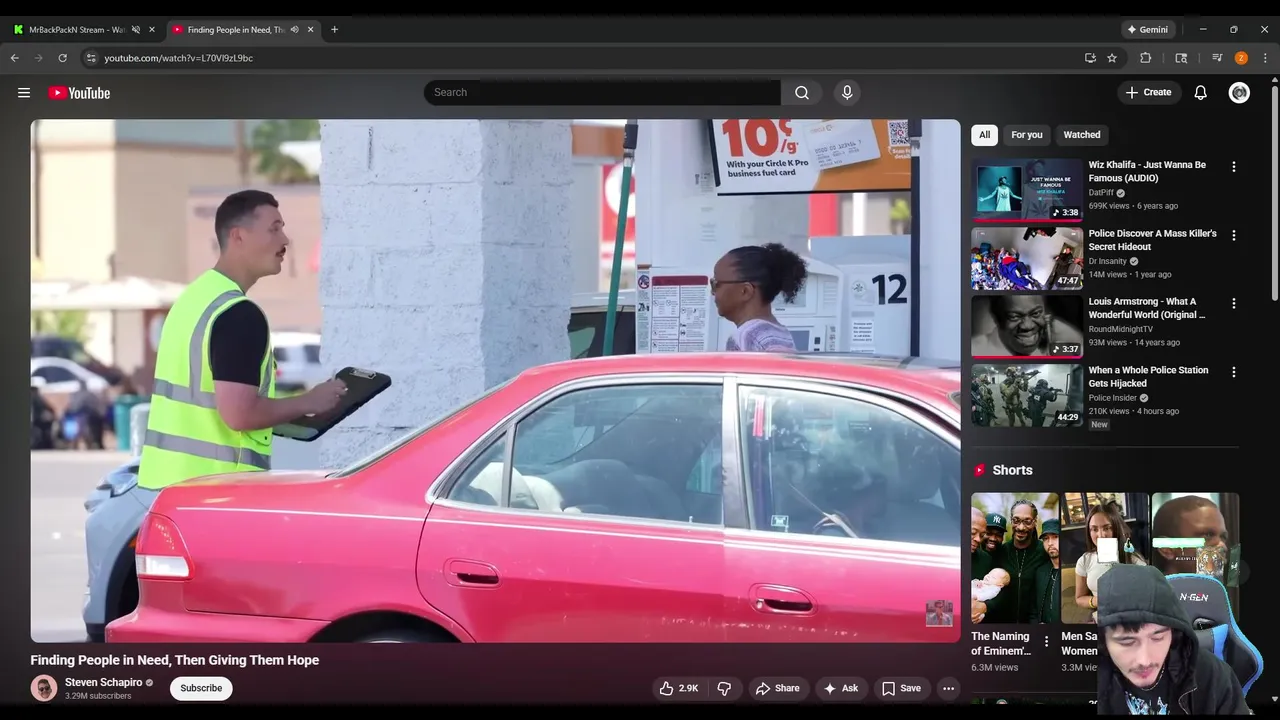The height and width of the screenshot is (720, 1280).
Task: Open options for Wiz Khalifa video
Action: pos(1233,167)
